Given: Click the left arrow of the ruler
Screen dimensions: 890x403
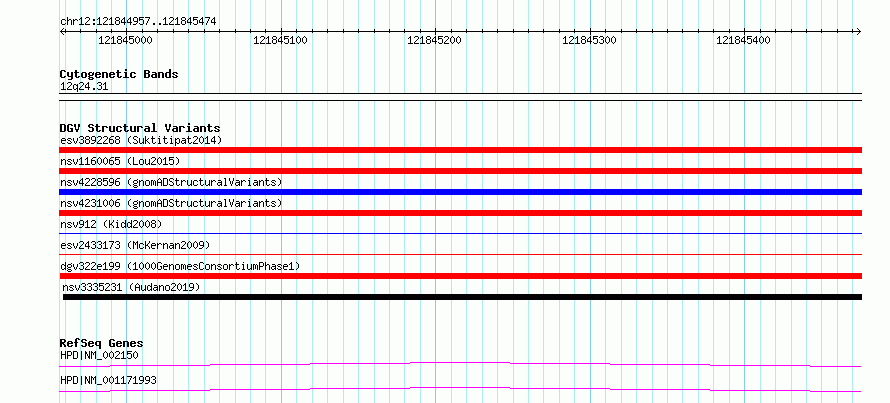Looking at the screenshot, I should [62, 31].
